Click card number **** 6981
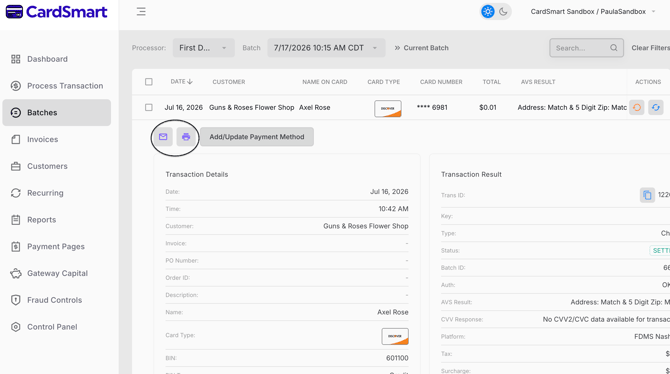This screenshot has width=670, height=374. [x=432, y=107]
